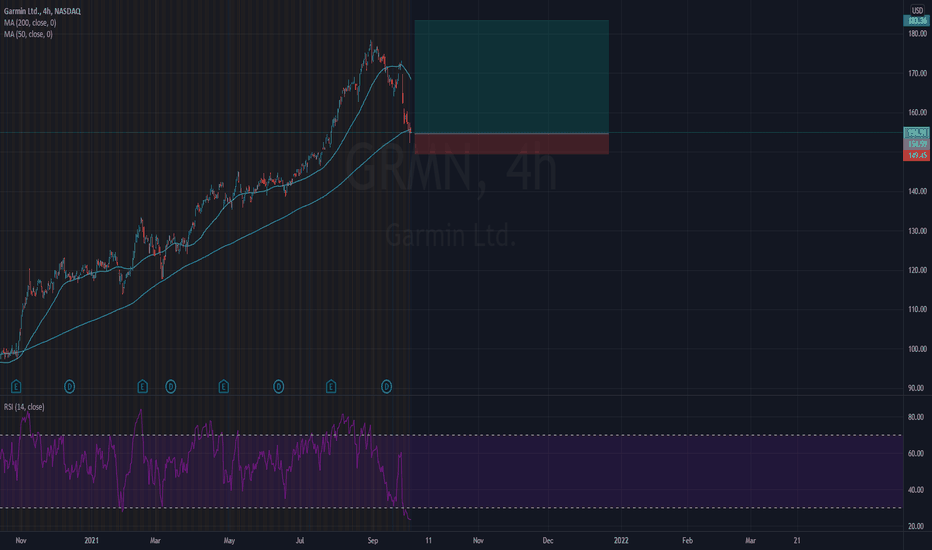Click the 180.00 price axis label

click(917, 34)
